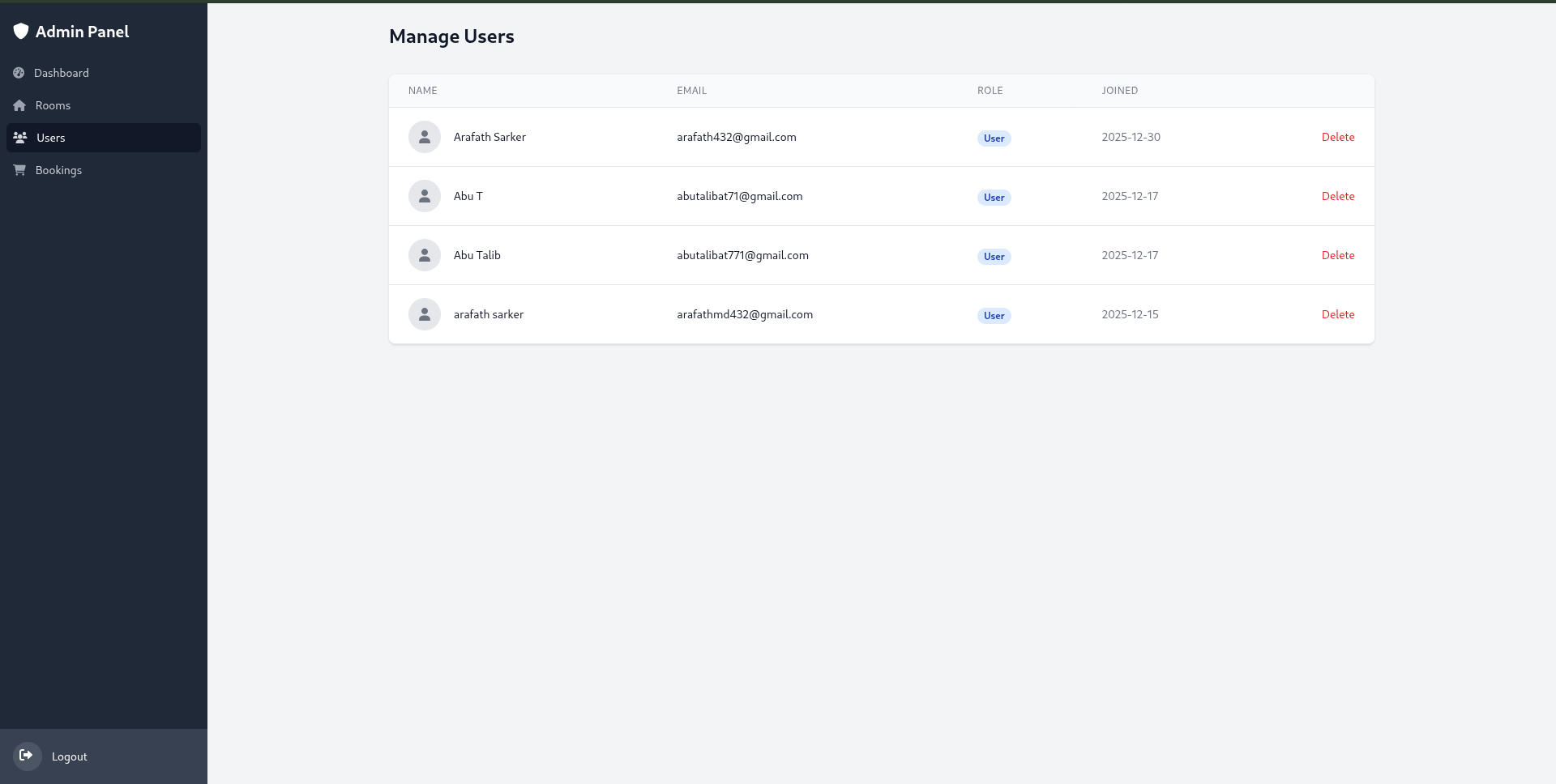Delete user Arafath Sarker

pyautogui.click(x=1337, y=137)
